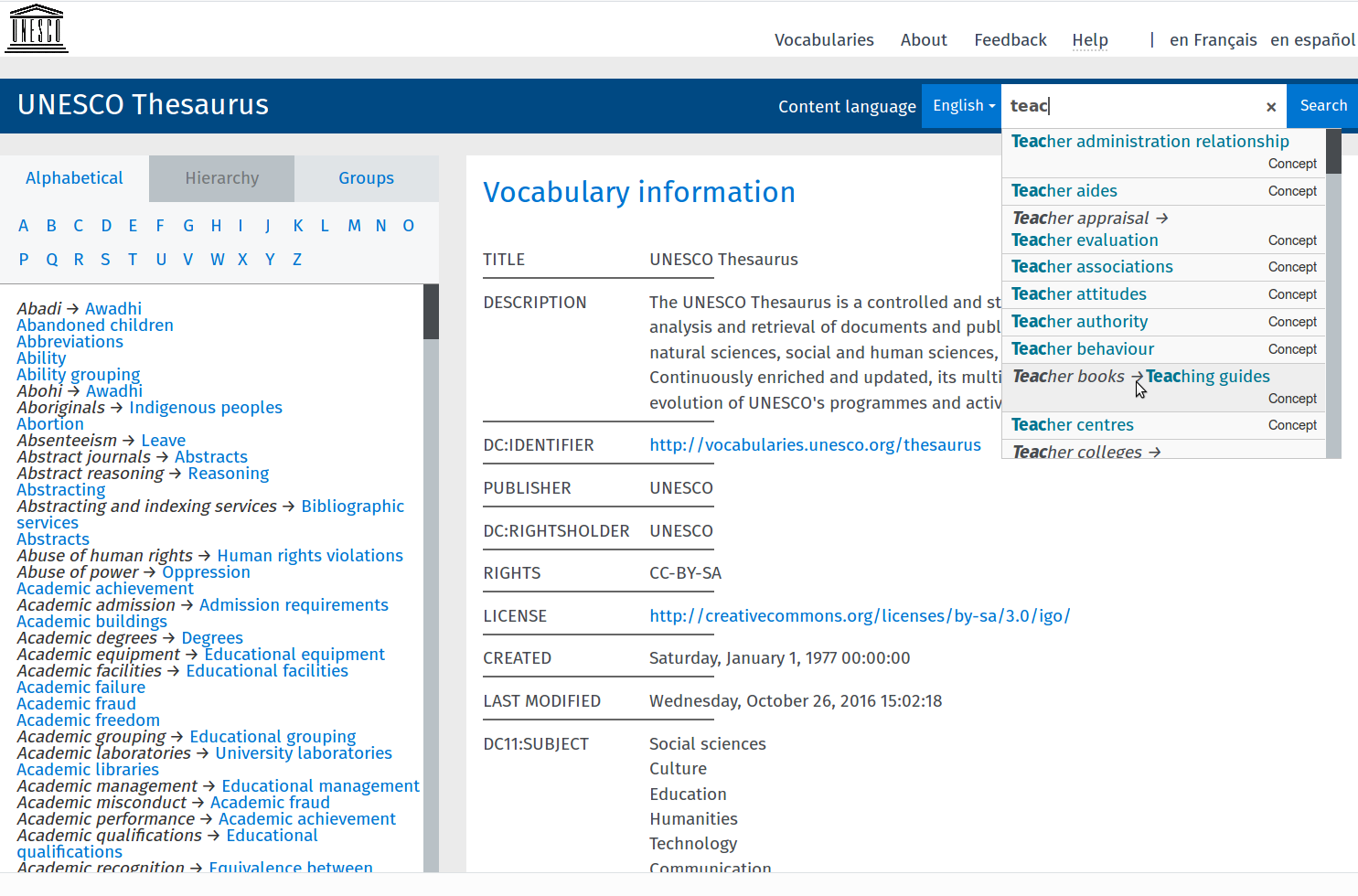The height and width of the screenshot is (896, 1358).
Task: Open the 'Academic libraries' concept
Action: click(88, 770)
